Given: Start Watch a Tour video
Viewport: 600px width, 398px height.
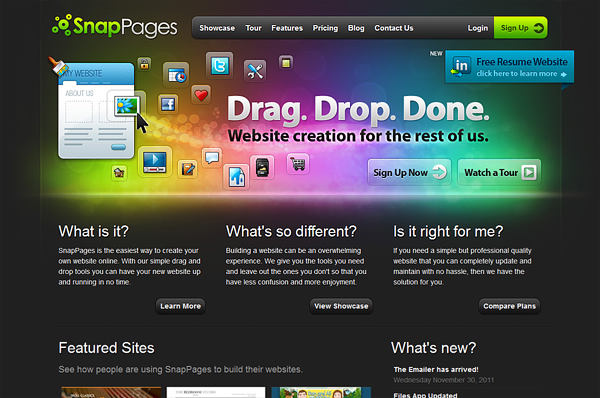Looking at the screenshot, I should (x=499, y=173).
